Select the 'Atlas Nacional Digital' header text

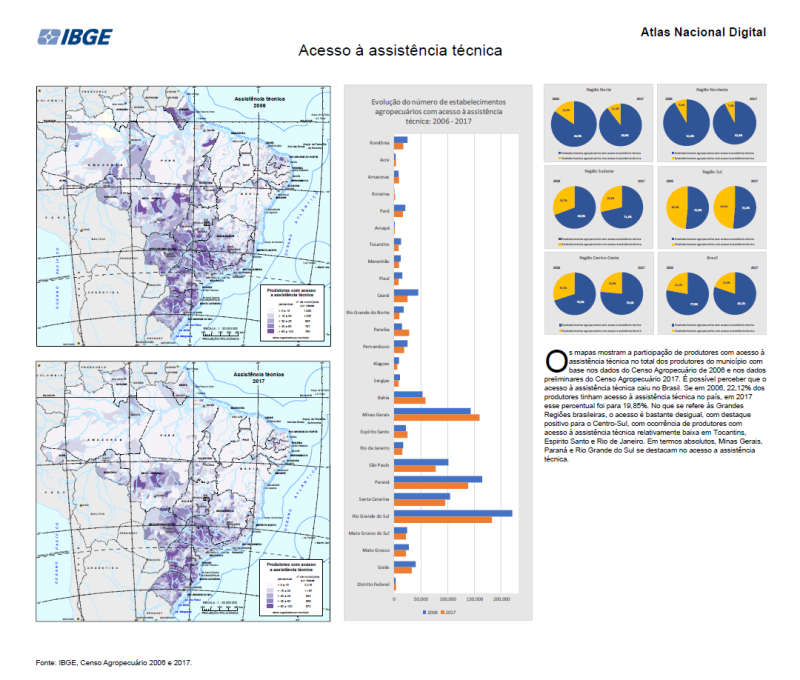pyautogui.click(x=703, y=32)
